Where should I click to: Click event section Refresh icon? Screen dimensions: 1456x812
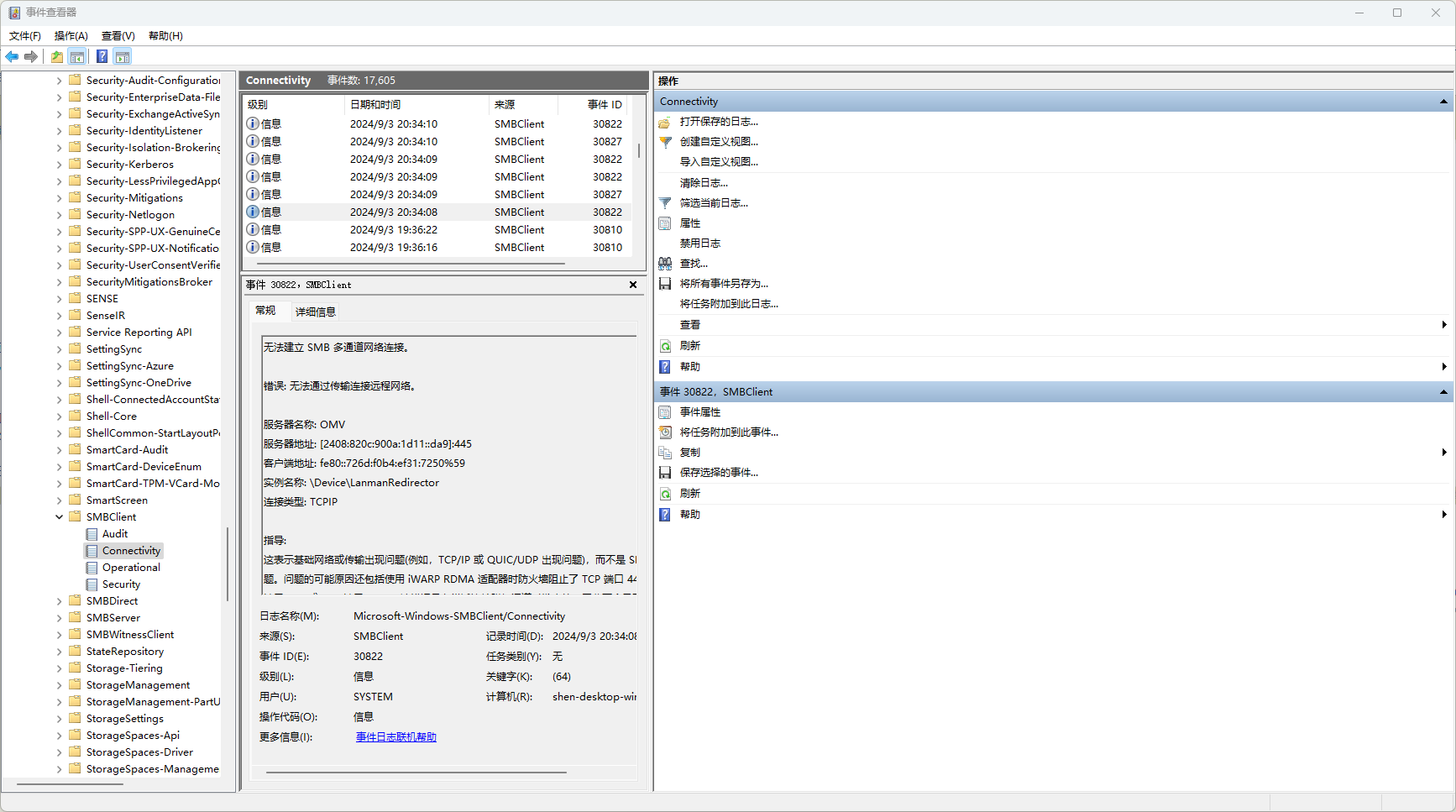[665, 494]
